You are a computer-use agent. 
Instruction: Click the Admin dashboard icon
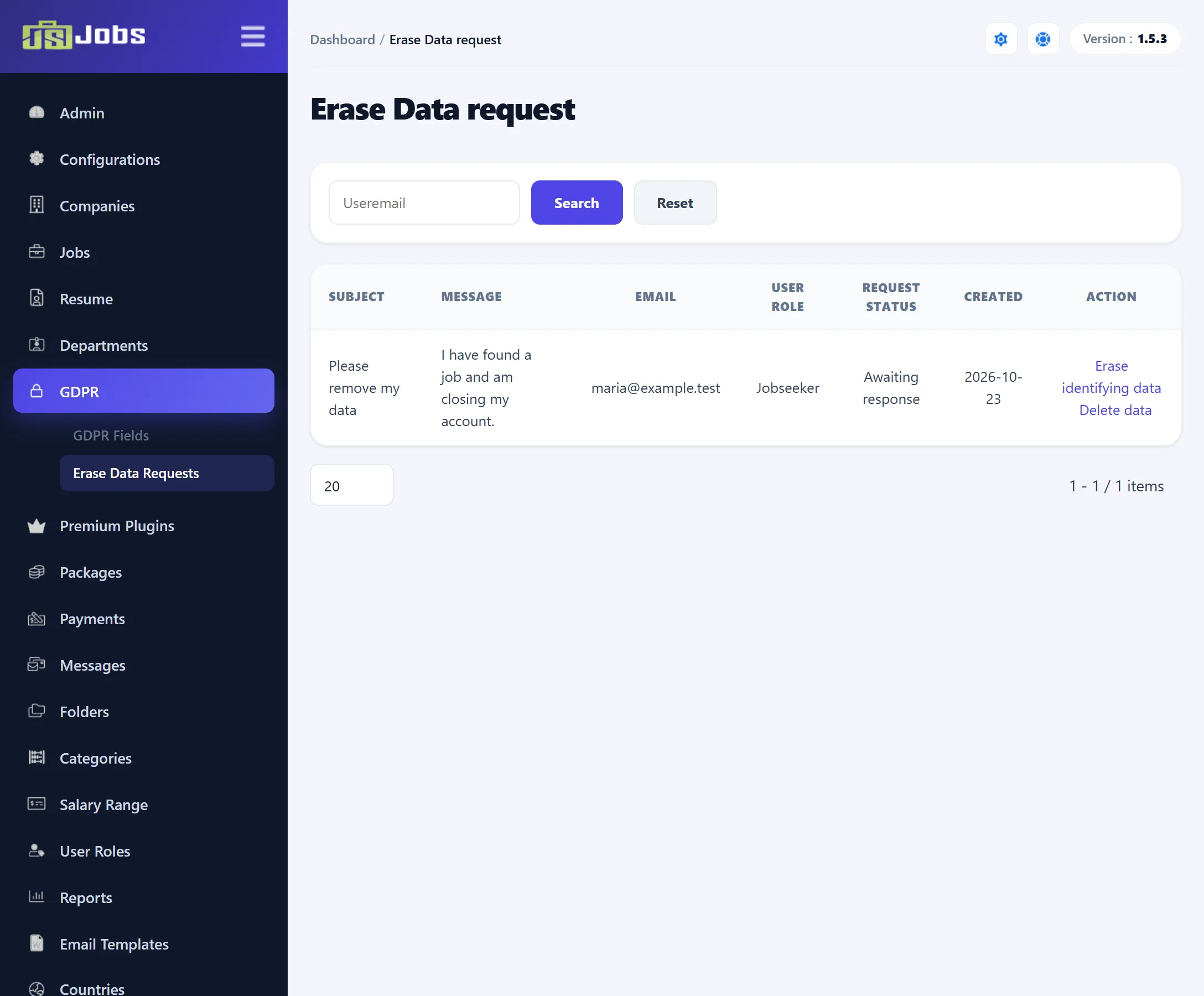point(37,113)
